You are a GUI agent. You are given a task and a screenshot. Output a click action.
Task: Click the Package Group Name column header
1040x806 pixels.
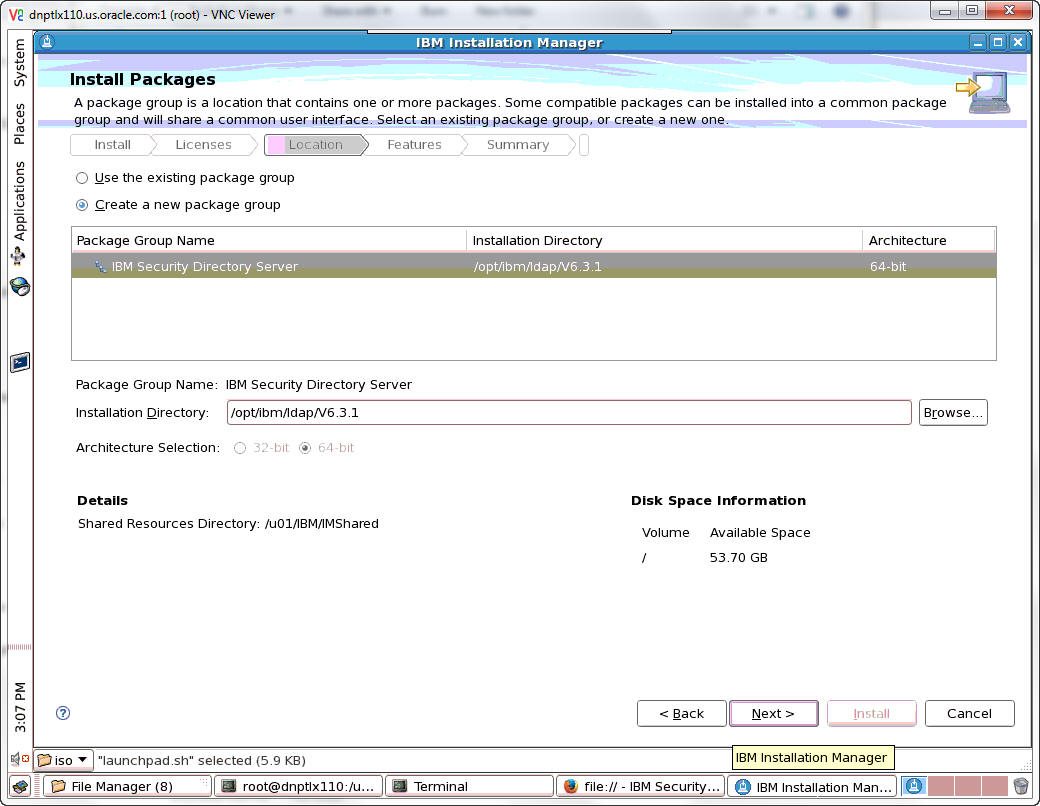tap(269, 240)
